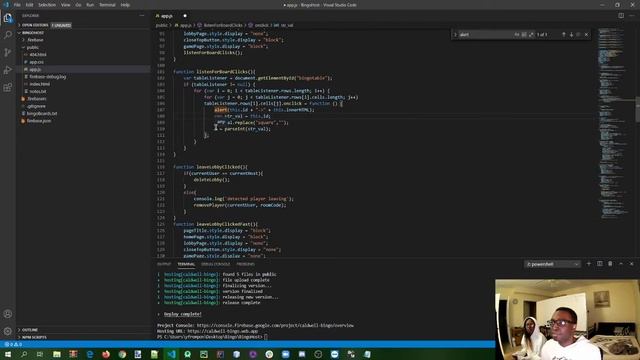Open the Firebase Project Console link
This screenshot has width=640, height=360.
pos(275,325)
